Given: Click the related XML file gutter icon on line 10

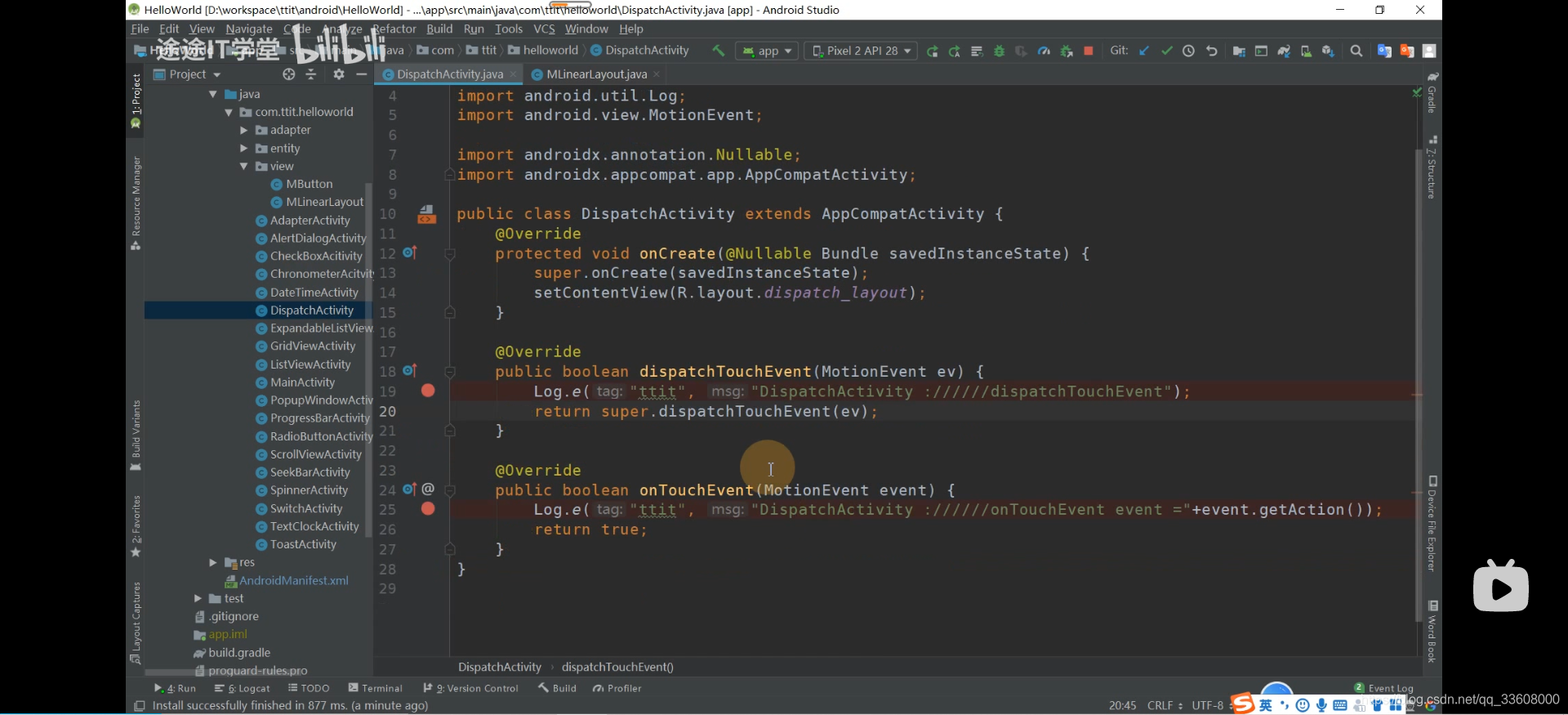Looking at the screenshot, I should [x=426, y=214].
